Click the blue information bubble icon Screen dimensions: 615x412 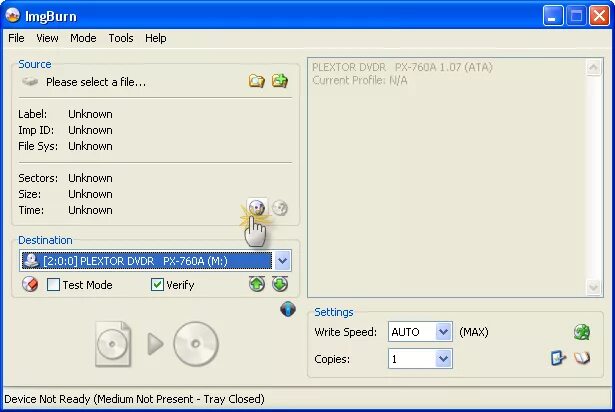click(x=288, y=309)
